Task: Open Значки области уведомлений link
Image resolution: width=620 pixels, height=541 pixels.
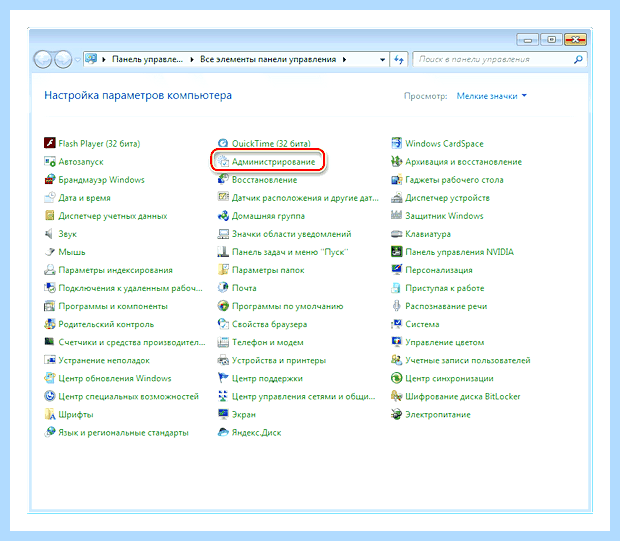Action: tap(291, 234)
